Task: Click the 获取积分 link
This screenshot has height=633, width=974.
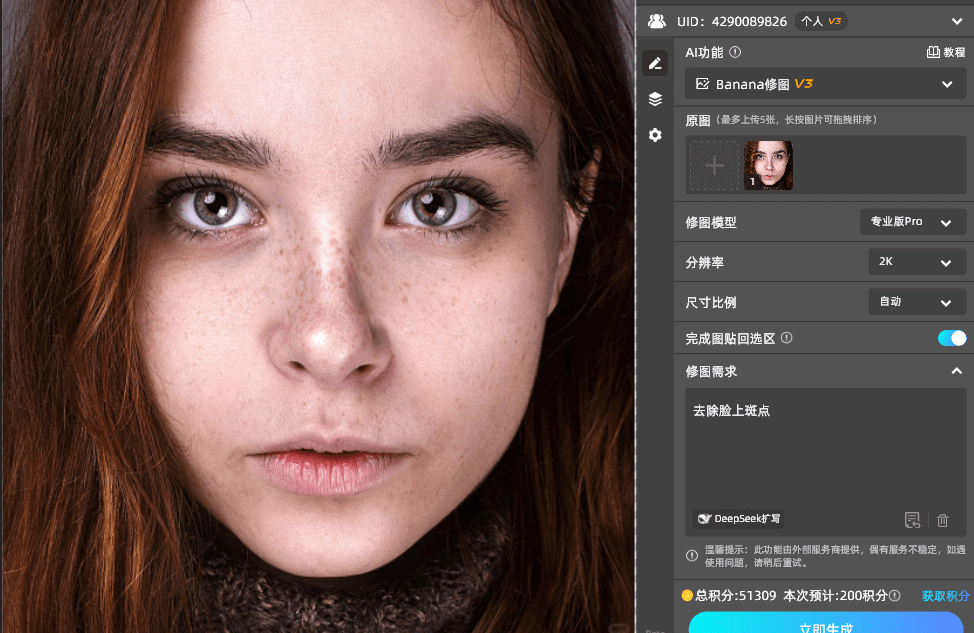Action: 945,595
